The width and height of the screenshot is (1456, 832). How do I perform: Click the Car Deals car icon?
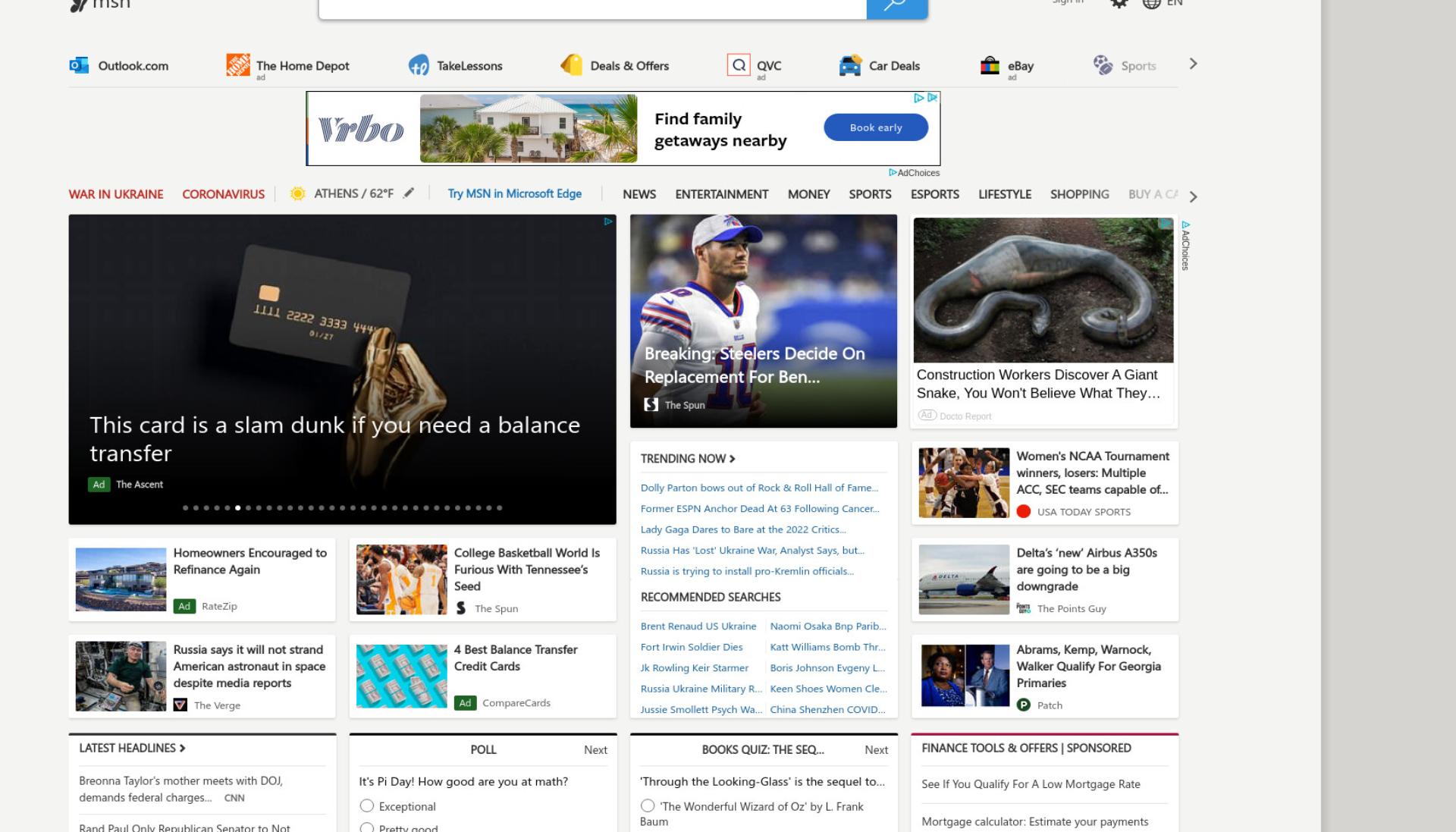[x=850, y=65]
